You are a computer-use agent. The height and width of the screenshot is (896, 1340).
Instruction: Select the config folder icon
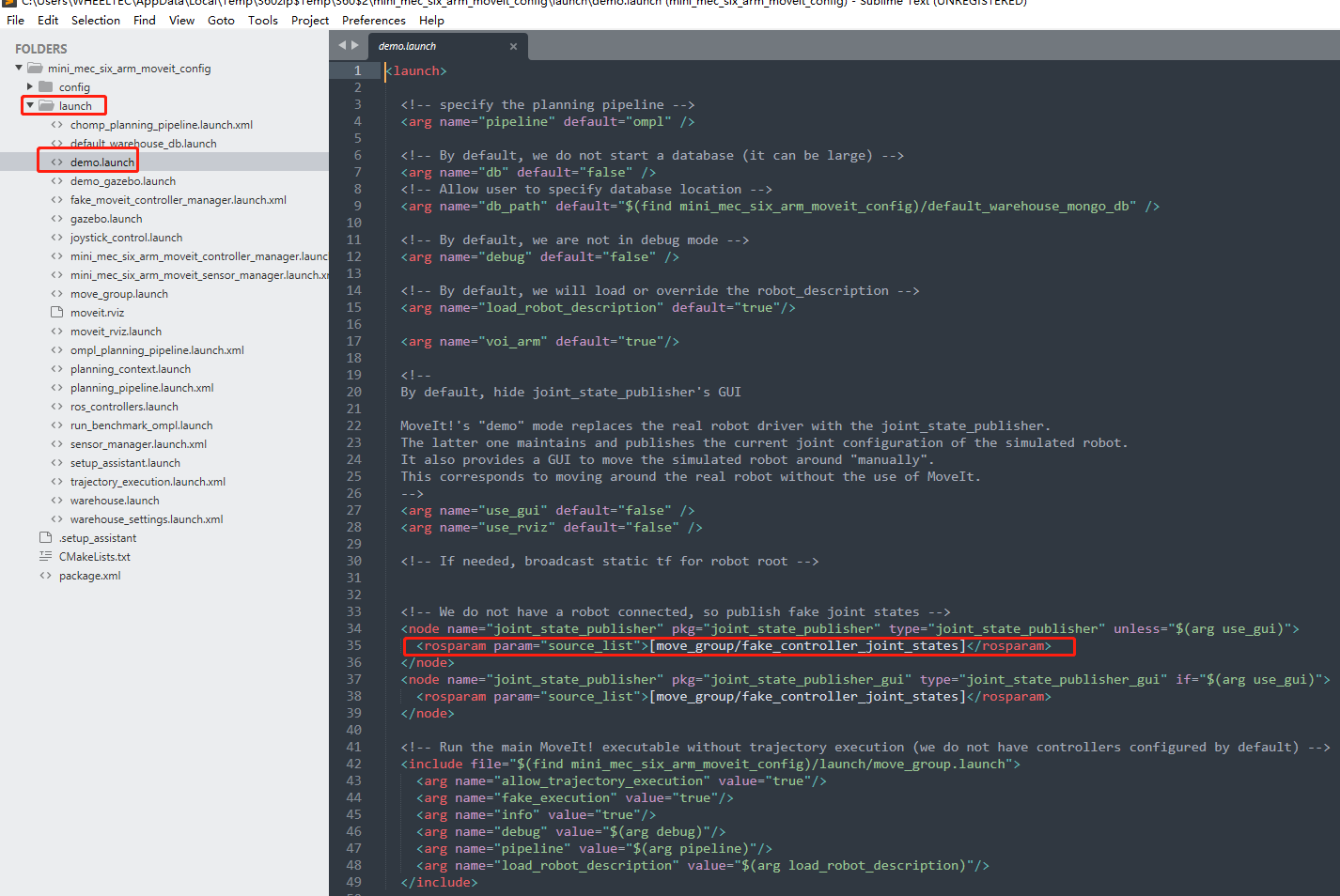[46, 86]
